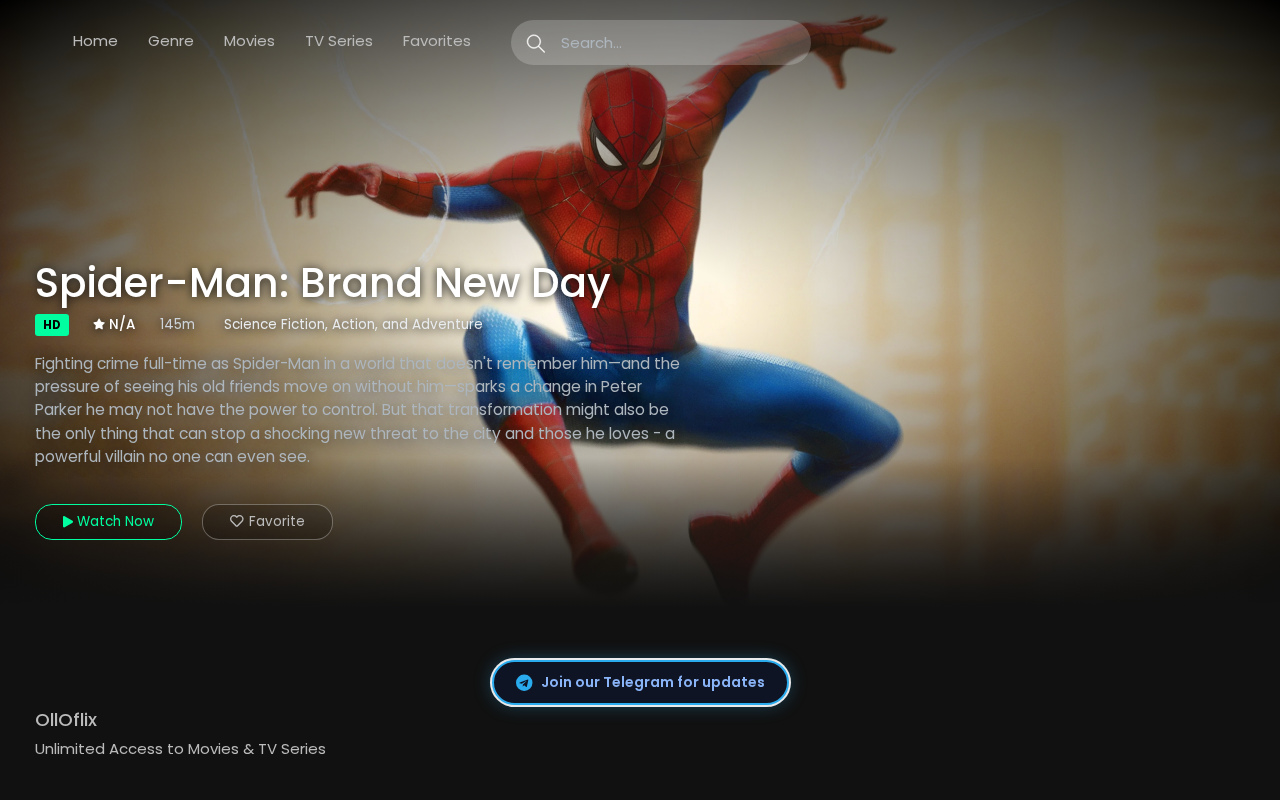Viewport: 1280px width, 800px height.
Task: Add Spider-Man to Favorite
Action: click(x=267, y=522)
